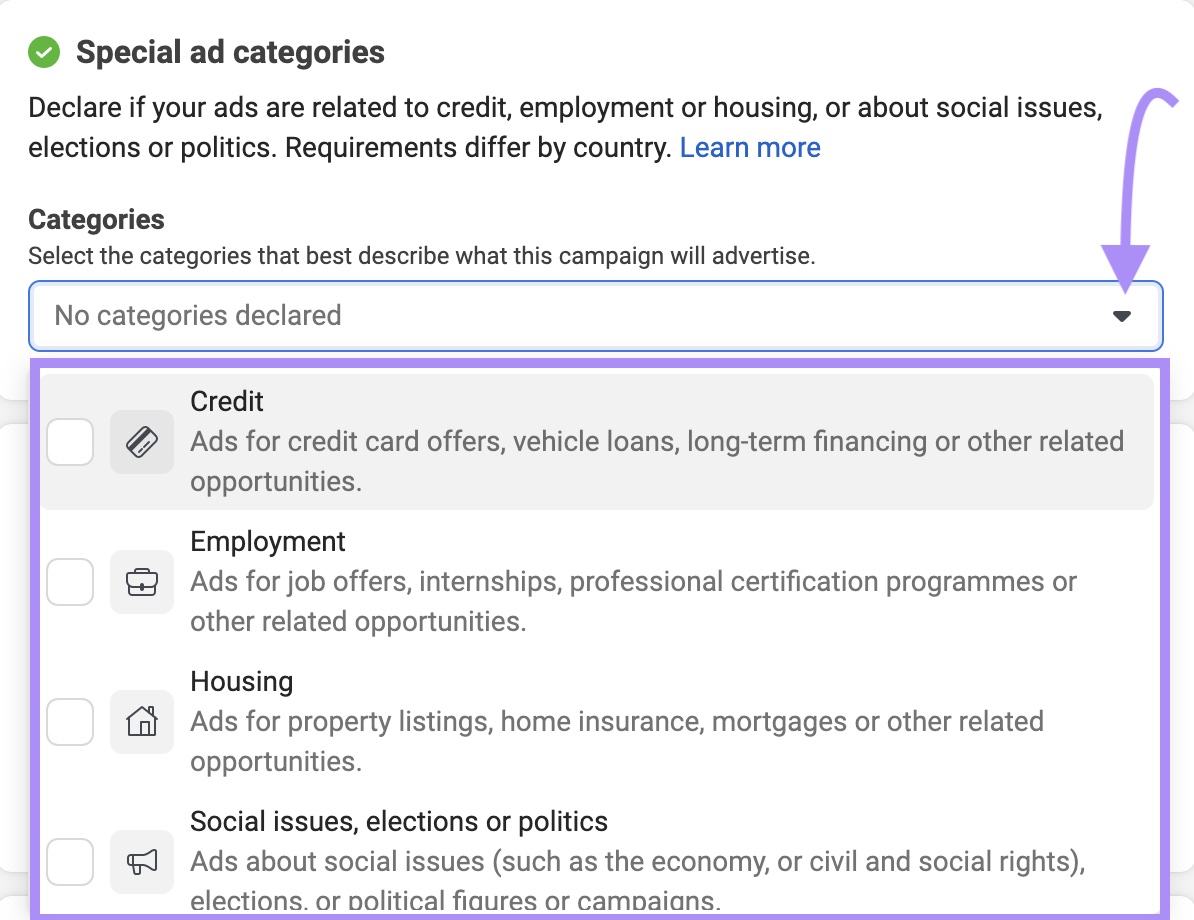
Task: Select the Credit option row
Action: tap(600, 441)
